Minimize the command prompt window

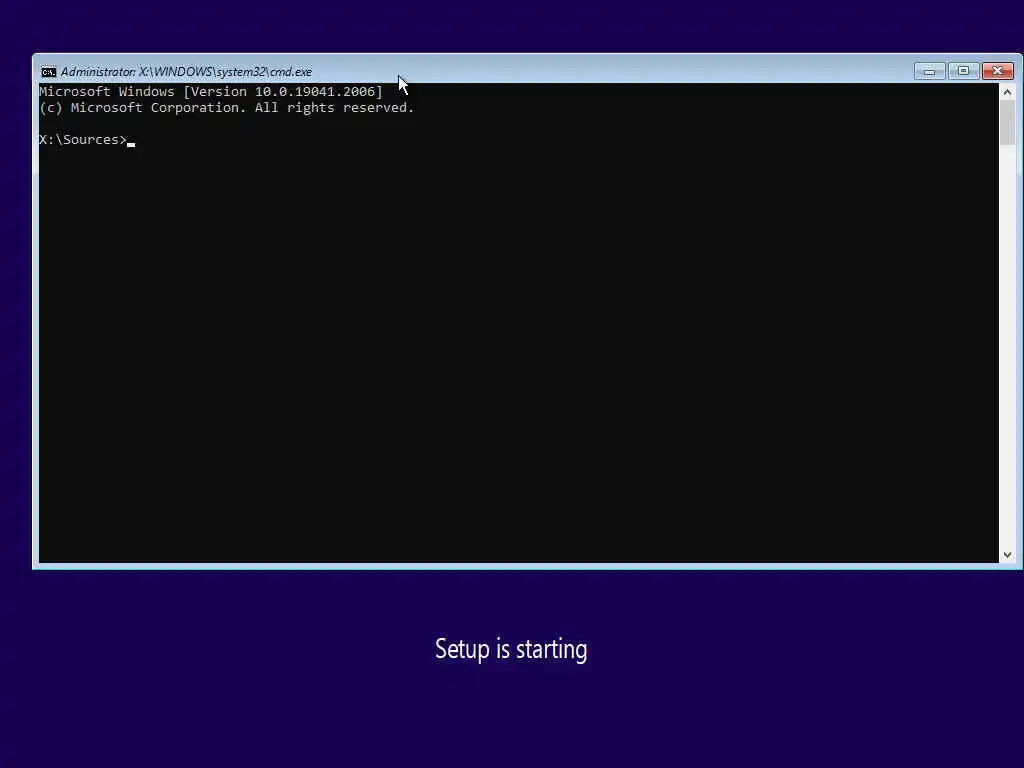pos(929,71)
